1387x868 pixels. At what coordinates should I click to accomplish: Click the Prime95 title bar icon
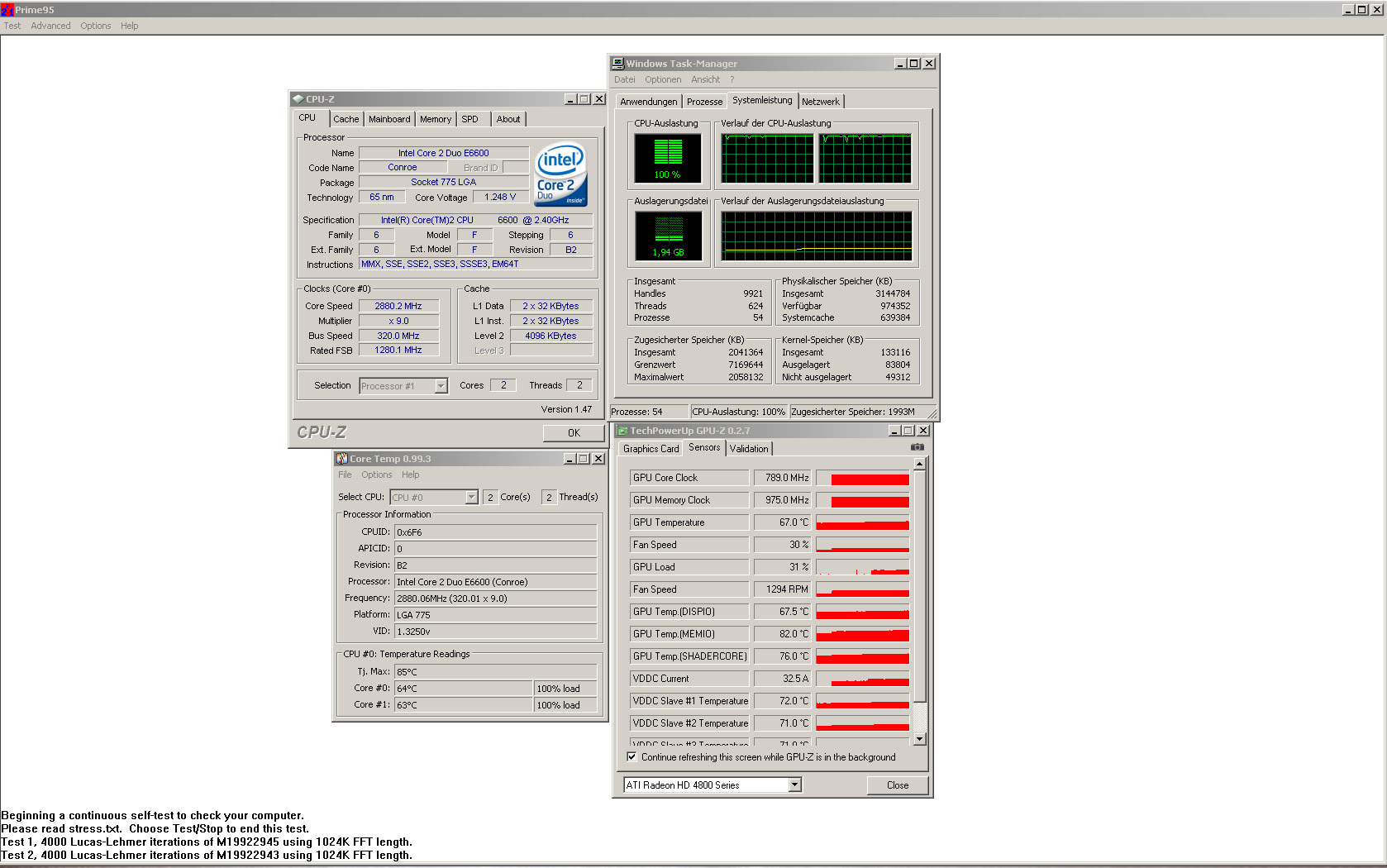(7, 10)
